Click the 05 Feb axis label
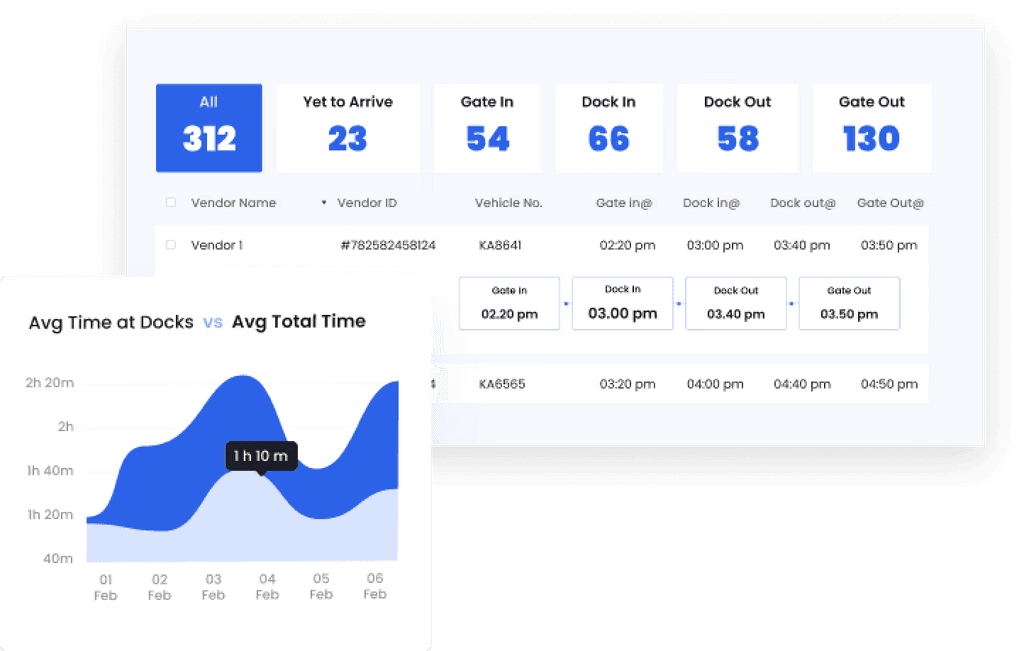The image size is (1024, 651). (321, 586)
